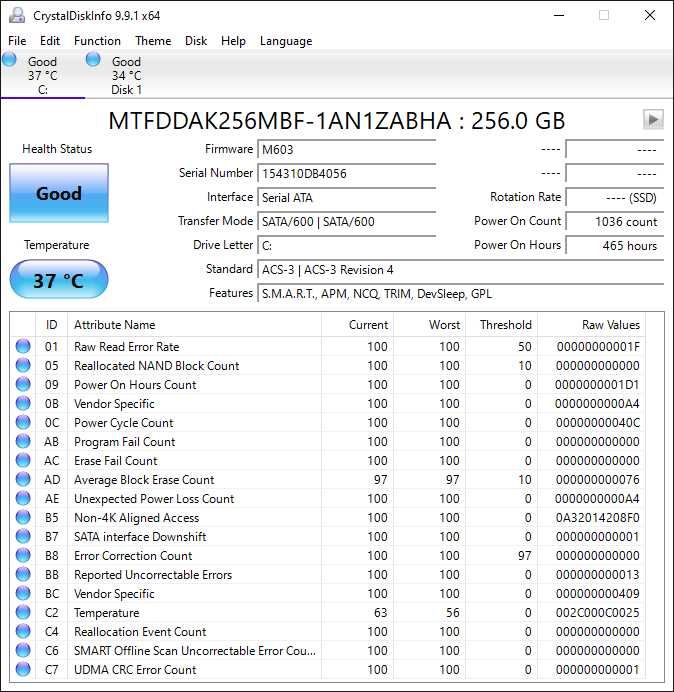This screenshot has height=692, width=674.
Task: Click the Attribute Name column header
Action: (x=194, y=325)
